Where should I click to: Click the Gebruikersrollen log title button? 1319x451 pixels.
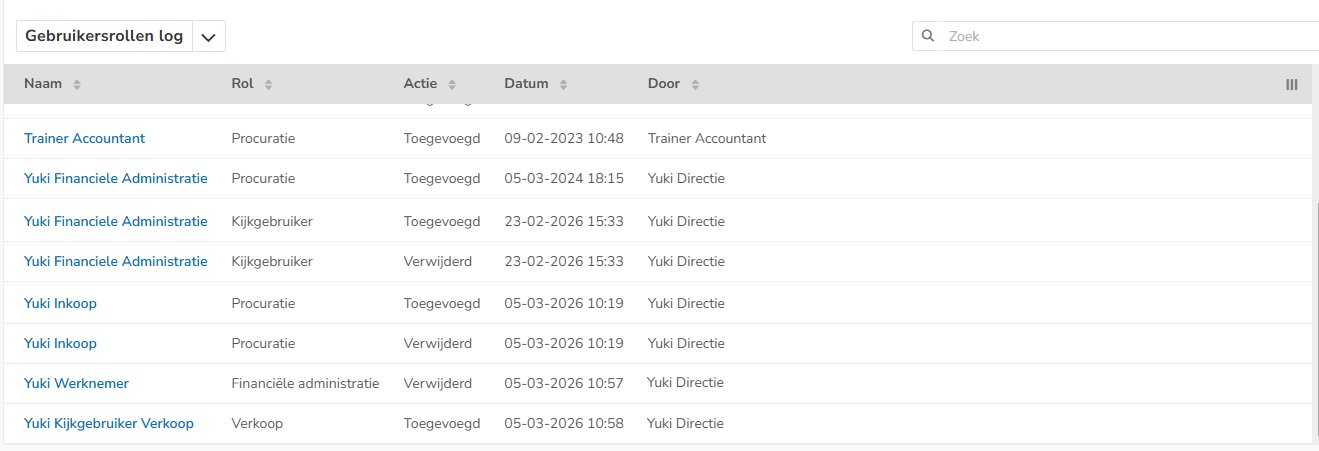coord(104,36)
